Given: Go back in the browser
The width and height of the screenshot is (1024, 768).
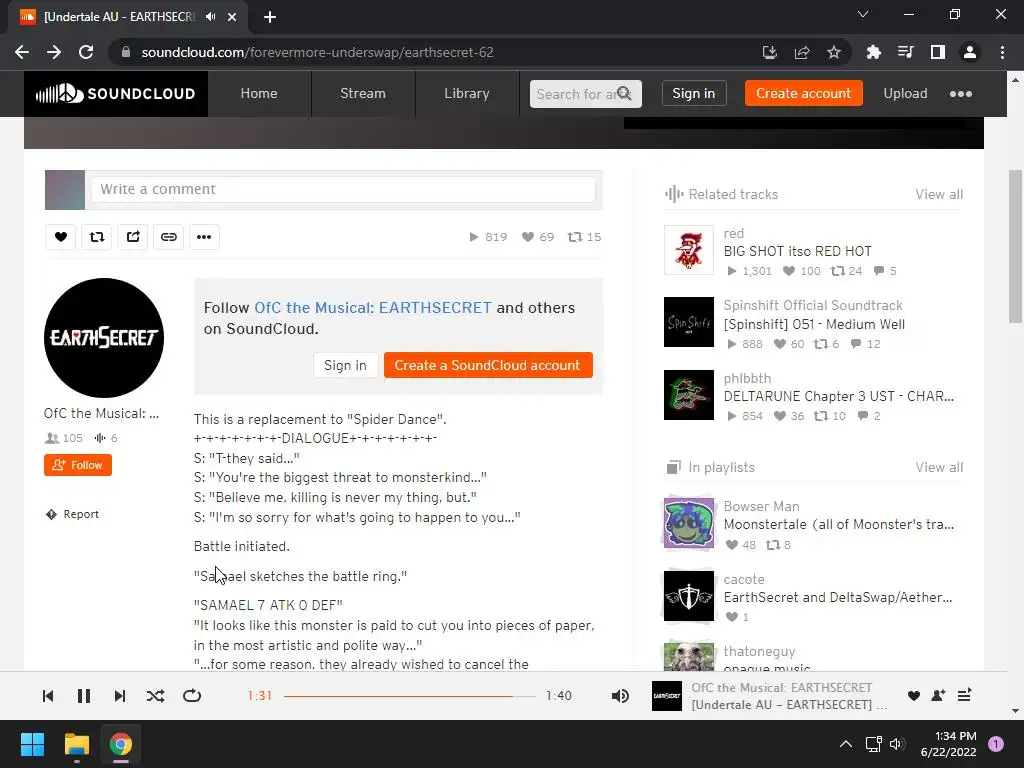Looking at the screenshot, I should [x=22, y=52].
